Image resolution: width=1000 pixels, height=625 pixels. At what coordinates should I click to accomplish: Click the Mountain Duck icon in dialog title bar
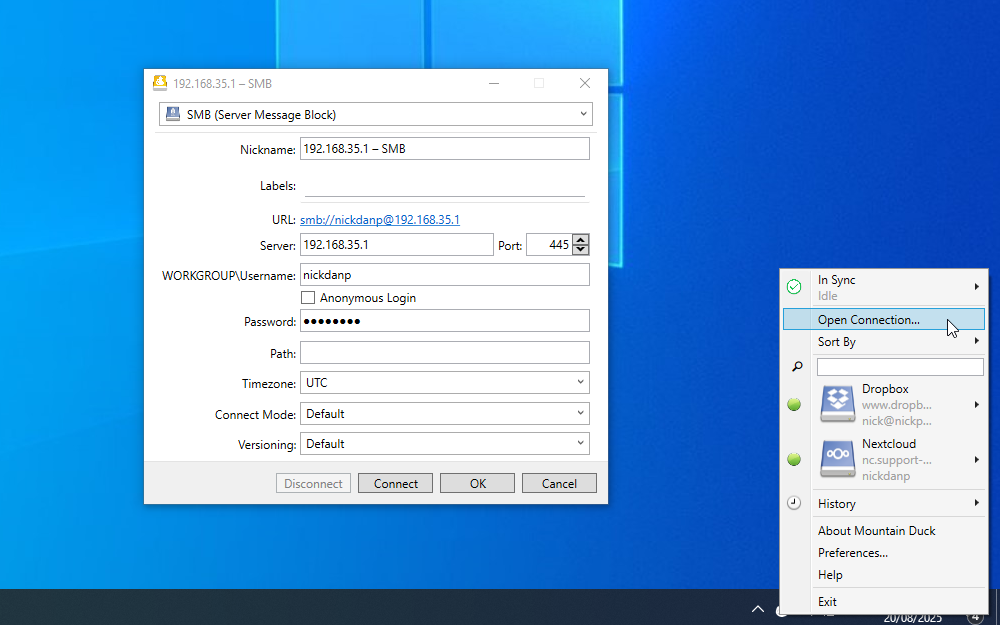tap(160, 83)
